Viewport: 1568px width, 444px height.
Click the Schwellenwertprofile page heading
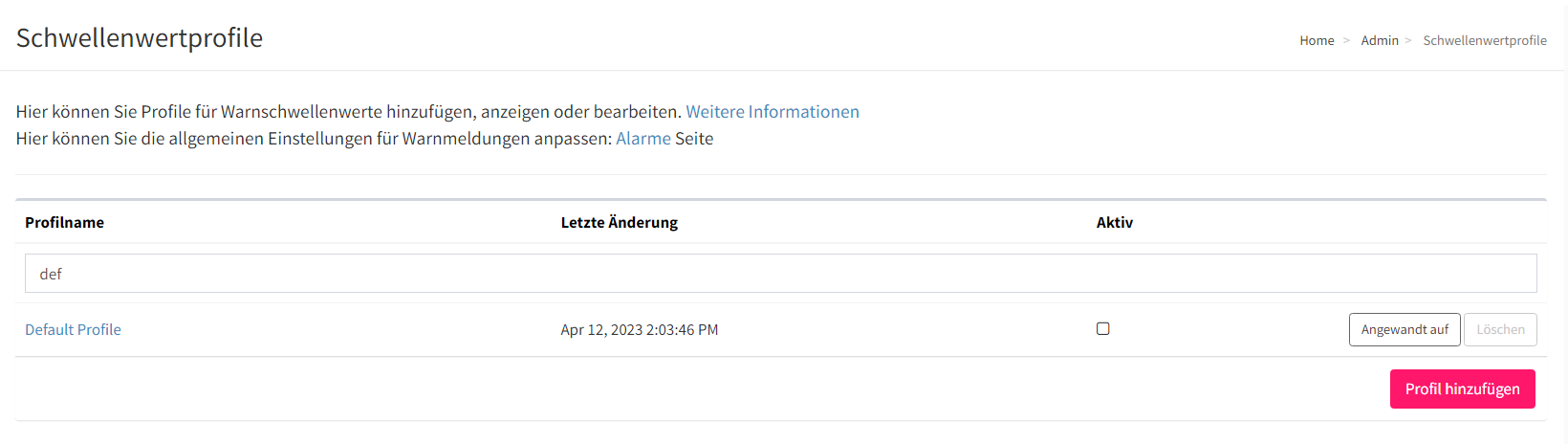(x=140, y=37)
